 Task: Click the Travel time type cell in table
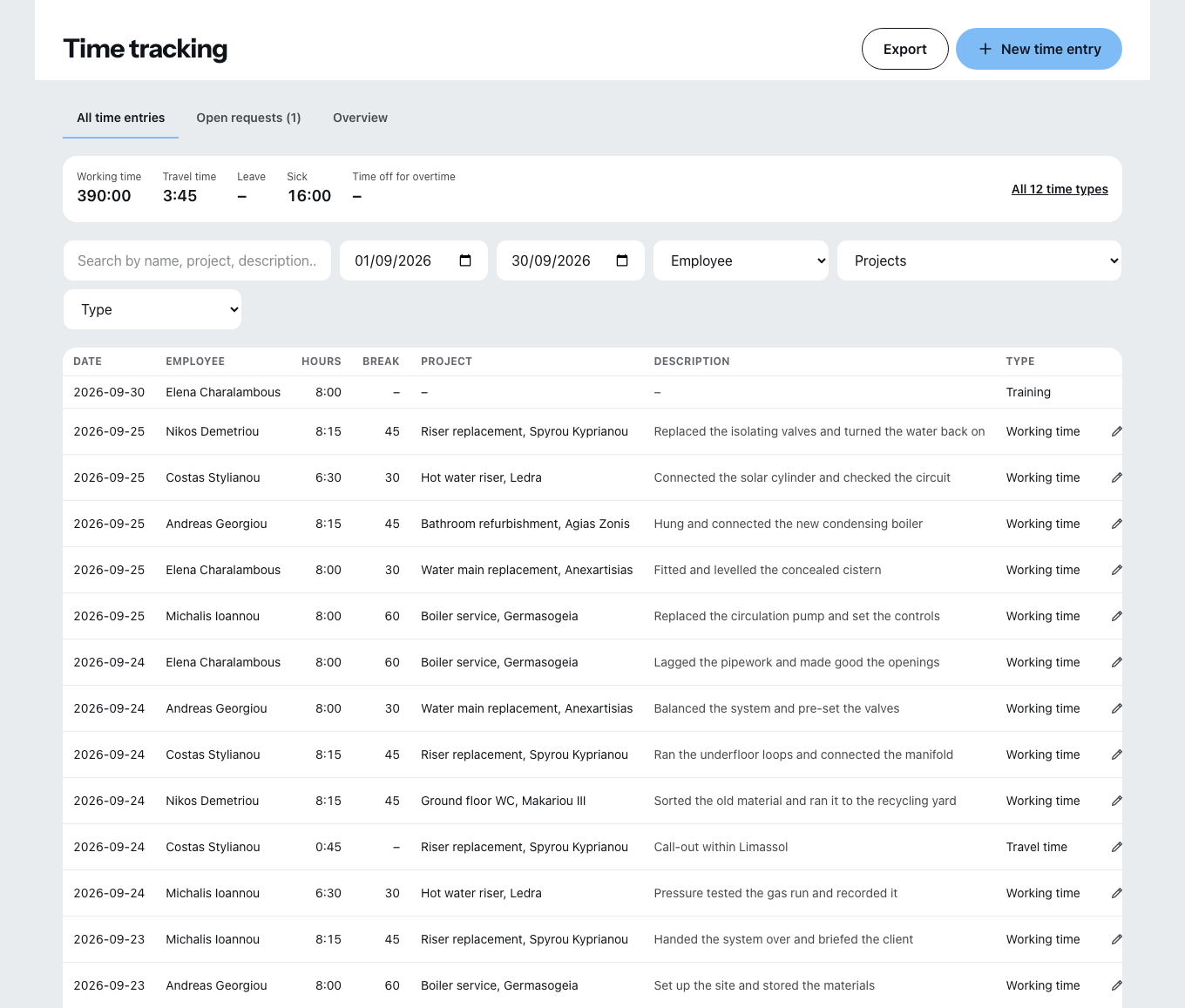coord(1036,847)
